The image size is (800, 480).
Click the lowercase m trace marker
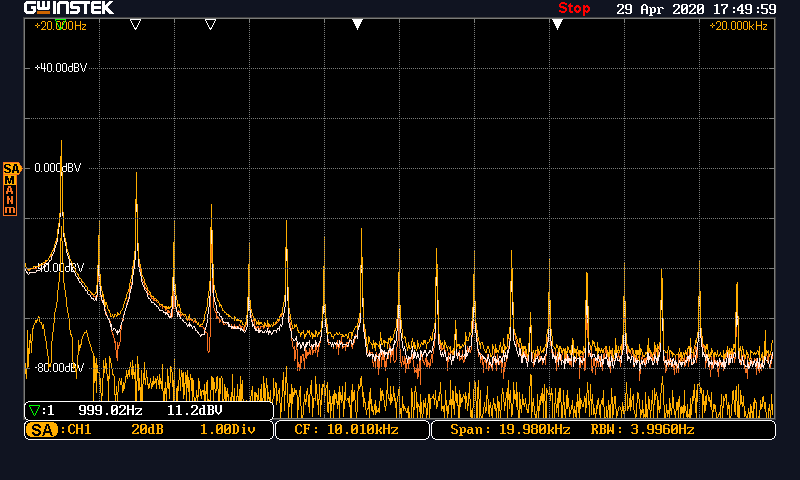point(11,210)
